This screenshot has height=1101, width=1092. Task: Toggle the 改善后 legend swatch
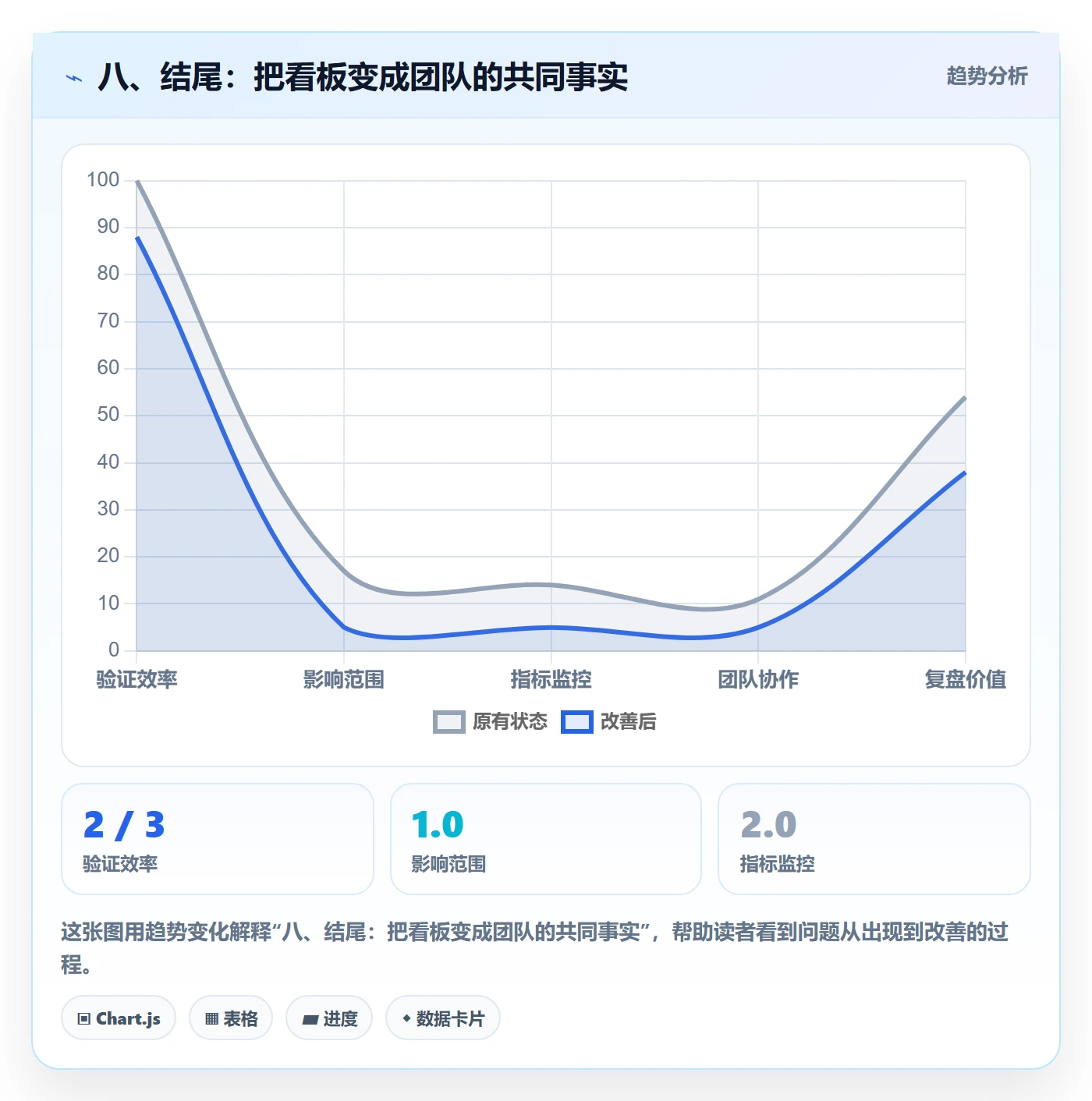coord(577,722)
